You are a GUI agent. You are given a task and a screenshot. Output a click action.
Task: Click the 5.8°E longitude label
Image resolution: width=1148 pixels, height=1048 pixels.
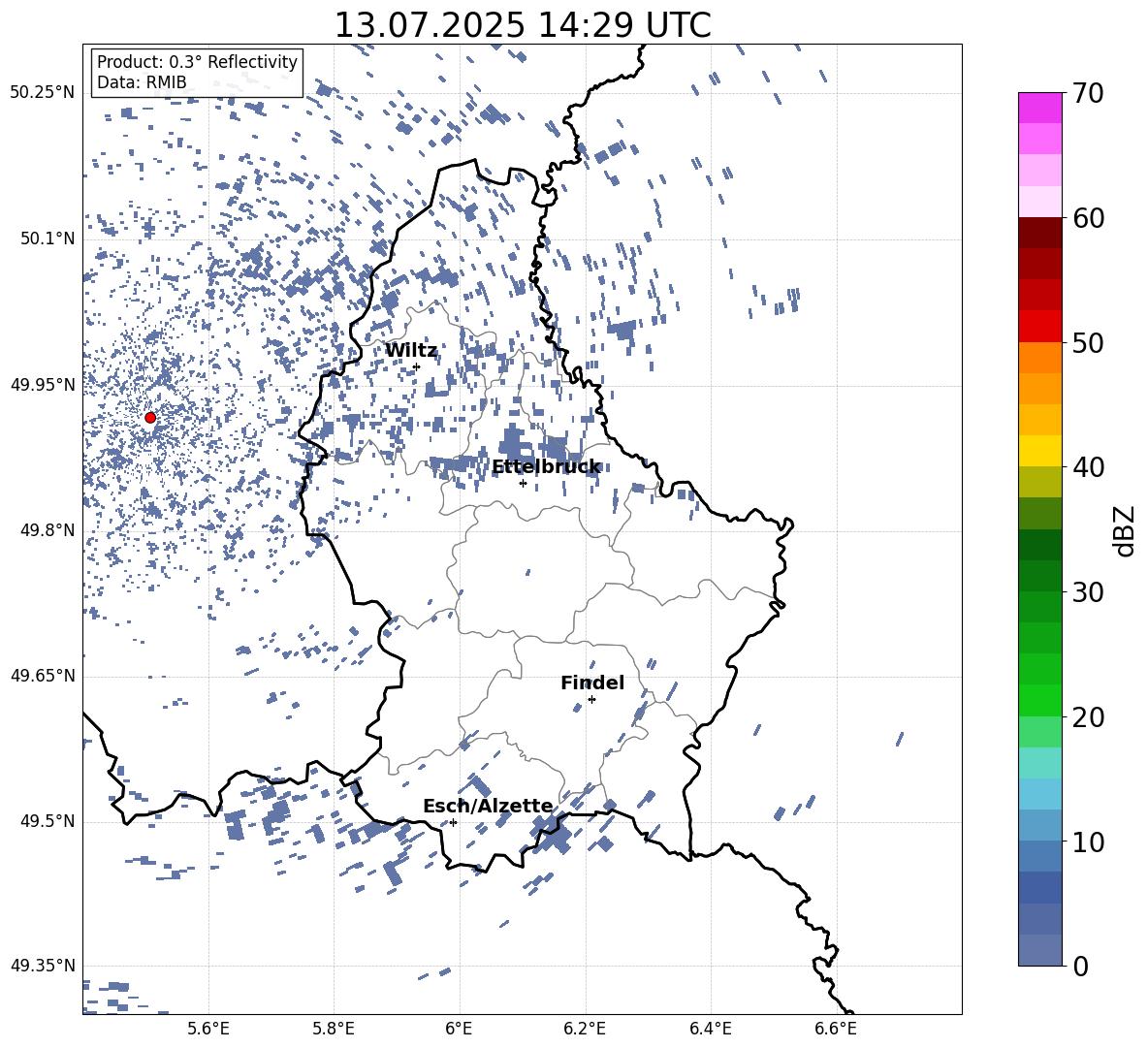coord(334,1029)
